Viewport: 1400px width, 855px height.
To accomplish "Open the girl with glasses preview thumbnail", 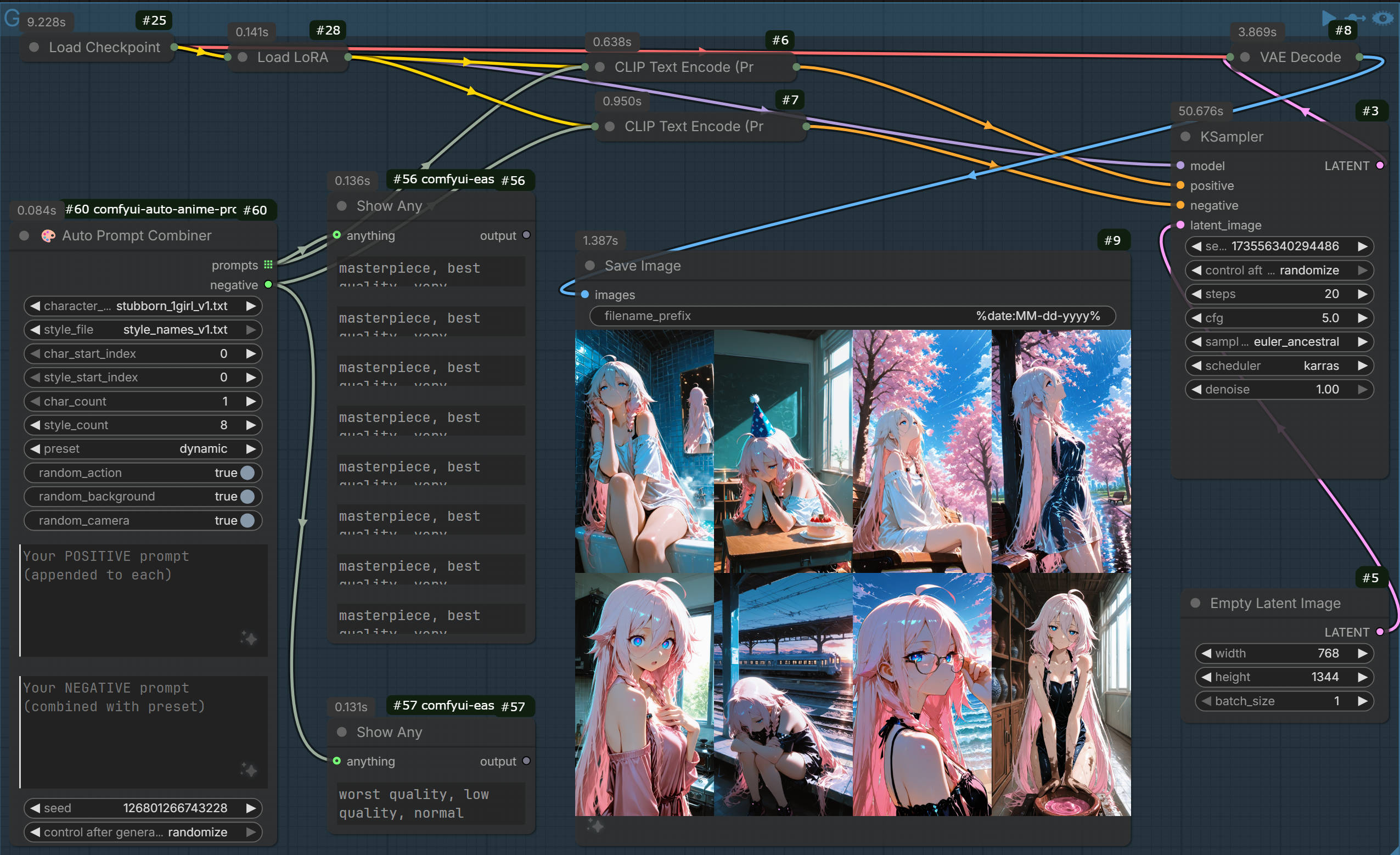I will (x=921, y=694).
